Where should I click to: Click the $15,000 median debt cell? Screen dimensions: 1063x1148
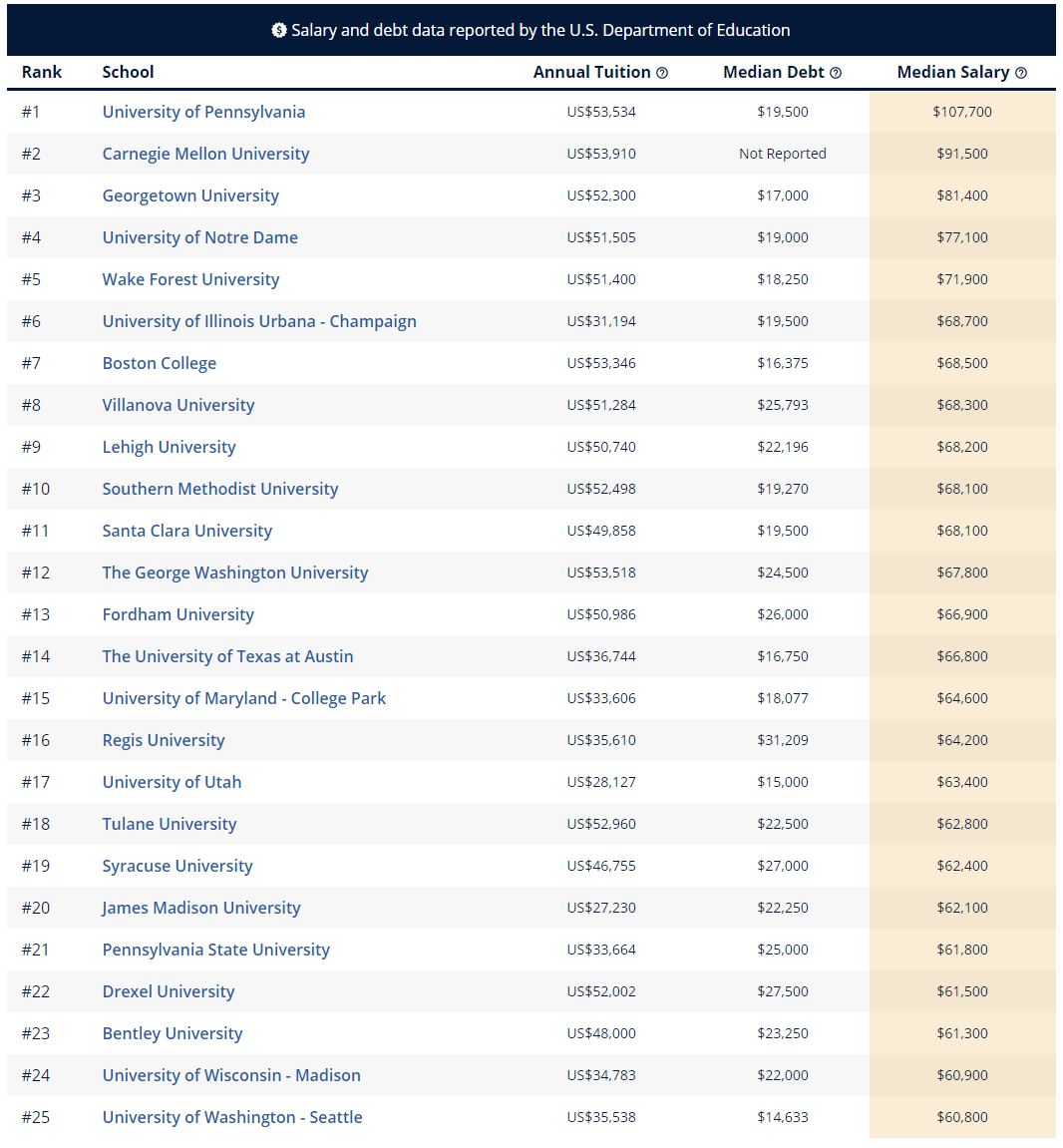pyautogui.click(x=783, y=782)
